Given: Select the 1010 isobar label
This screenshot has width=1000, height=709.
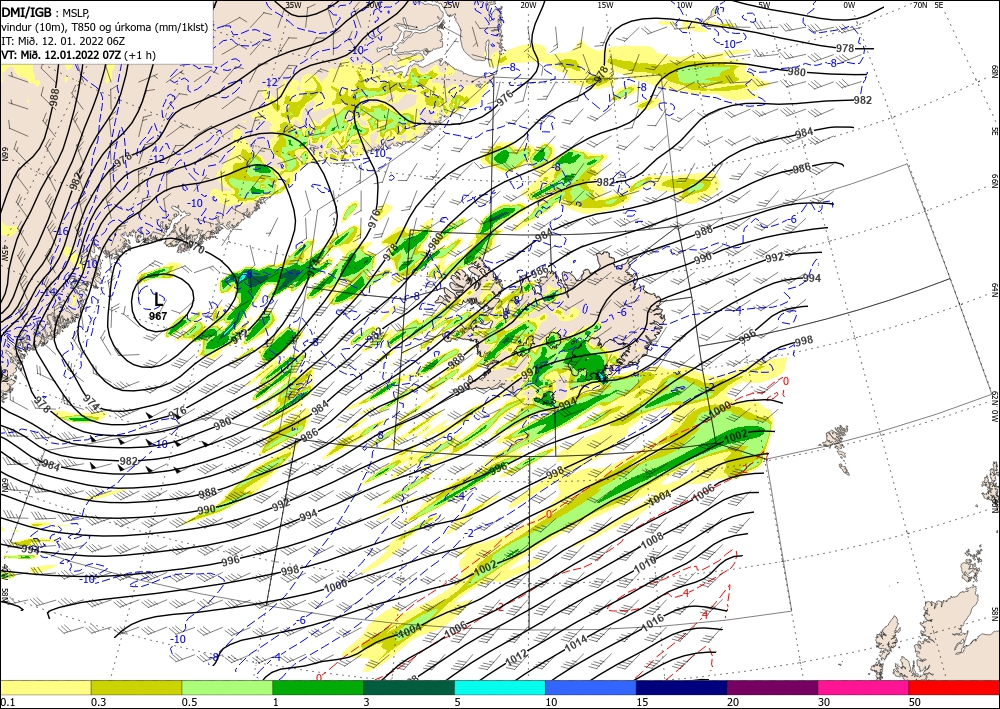Looking at the screenshot, I should (x=645, y=566).
